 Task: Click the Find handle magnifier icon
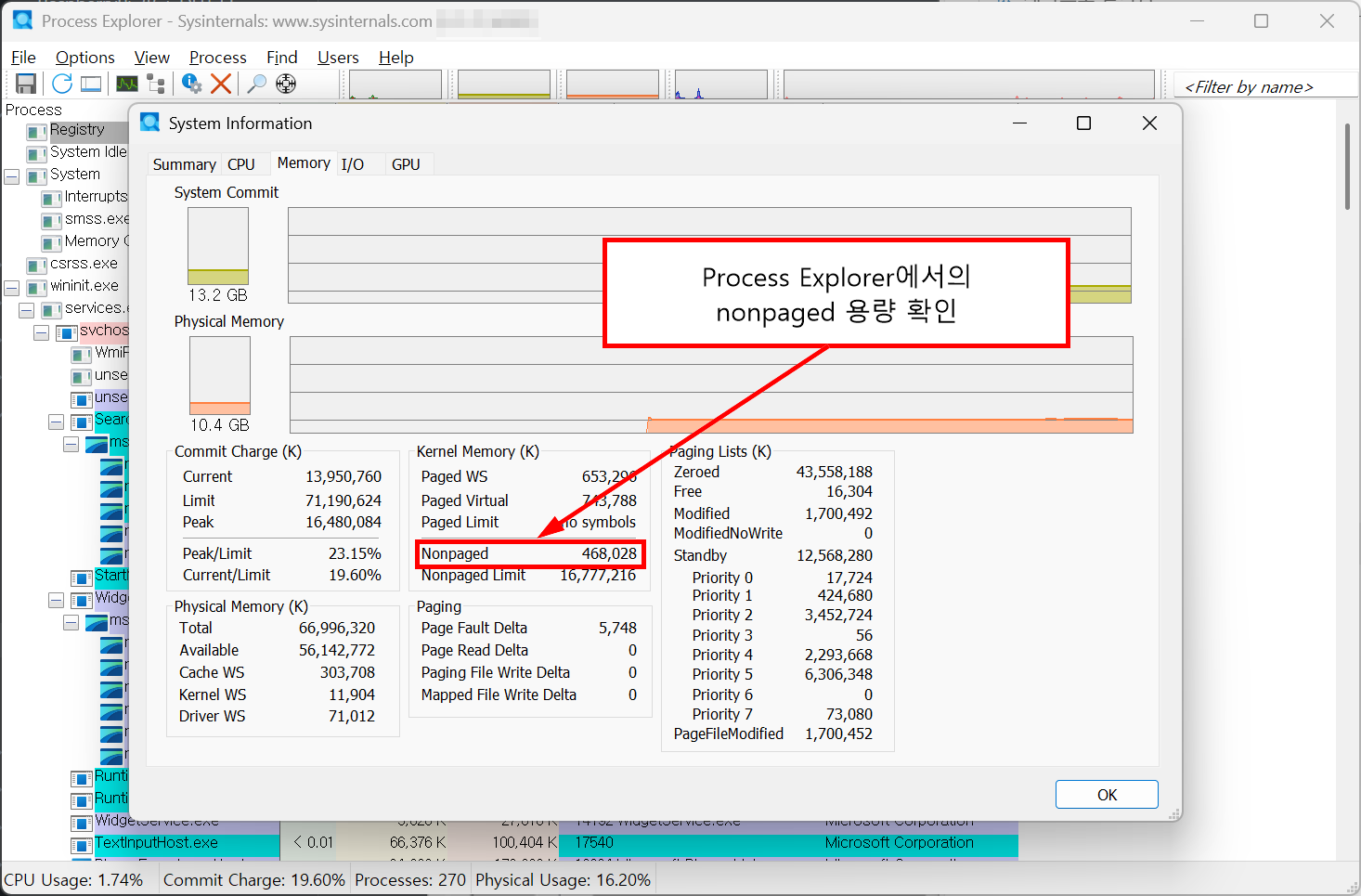257,84
